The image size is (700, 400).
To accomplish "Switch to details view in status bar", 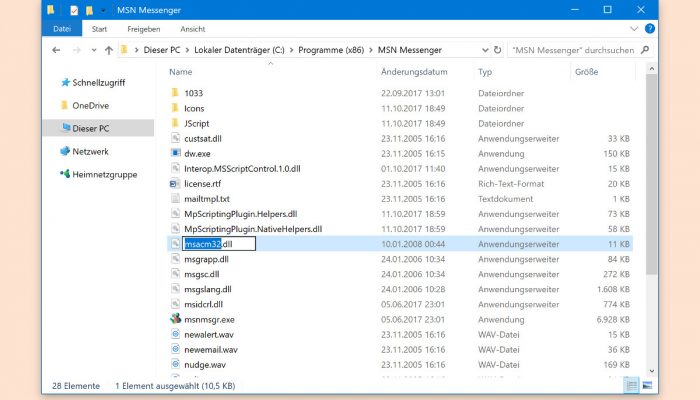I will (x=631, y=386).
